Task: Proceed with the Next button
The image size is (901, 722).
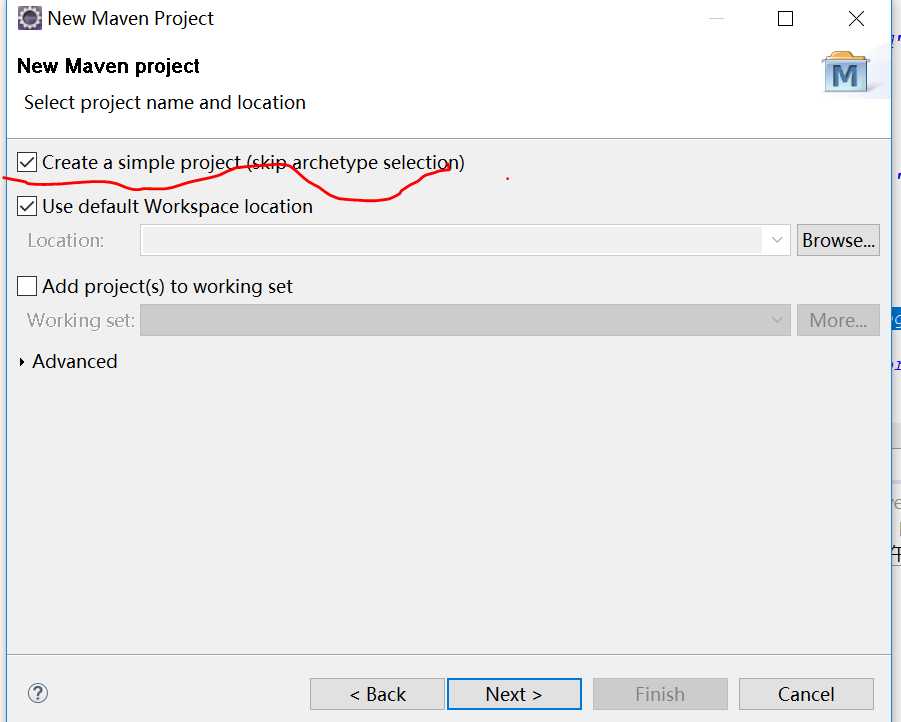Action: 514,694
